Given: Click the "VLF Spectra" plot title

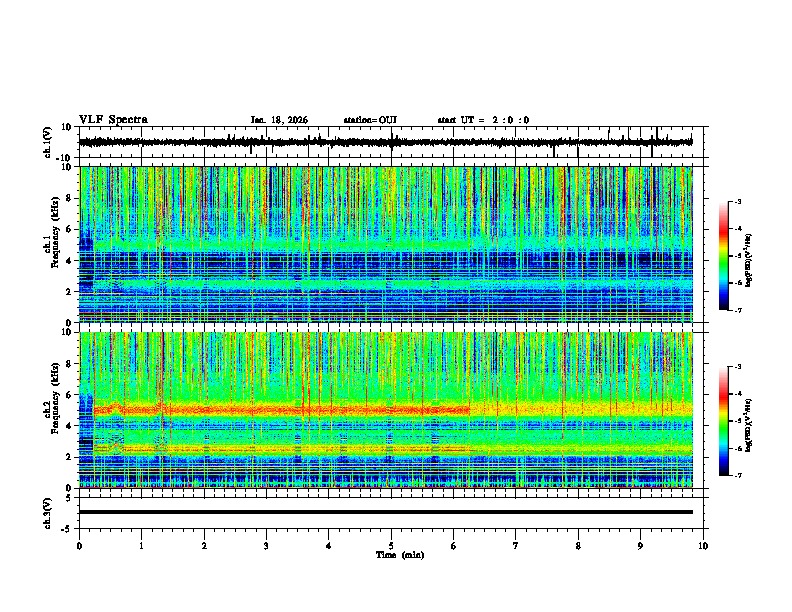Looking at the screenshot, I should pyautogui.click(x=113, y=120).
